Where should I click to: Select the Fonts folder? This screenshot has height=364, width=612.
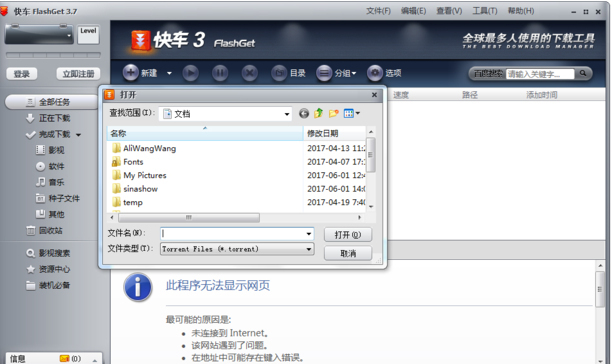128,162
